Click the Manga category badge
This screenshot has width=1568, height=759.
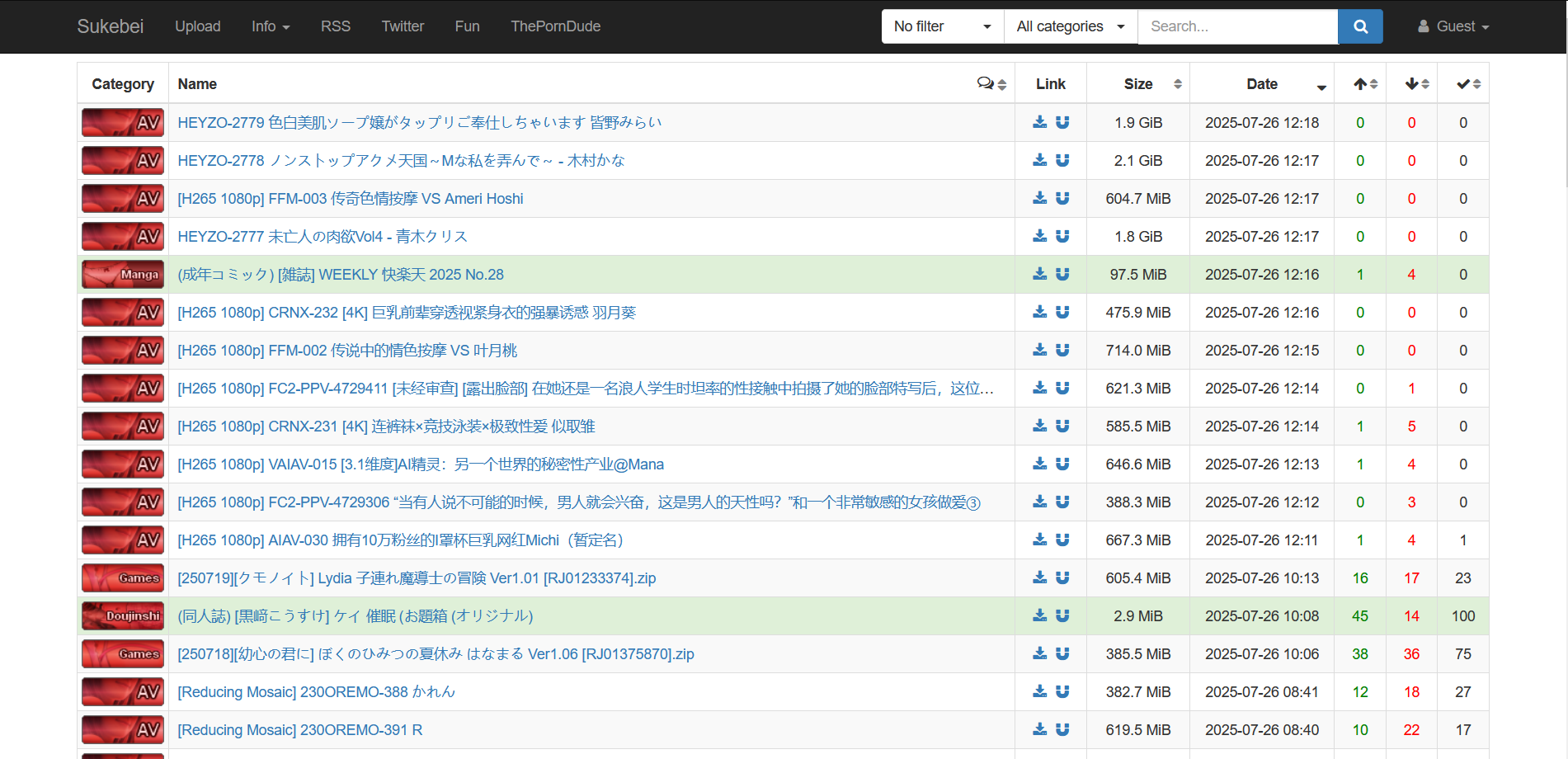pyautogui.click(x=123, y=274)
